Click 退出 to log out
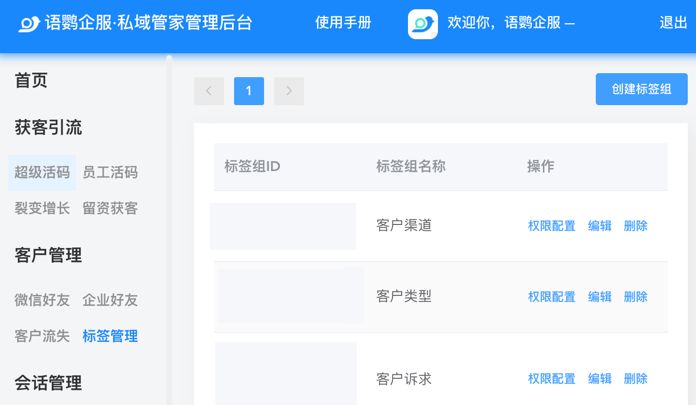The height and width of the screenshot is (405, 696). (x=673, y=23)
